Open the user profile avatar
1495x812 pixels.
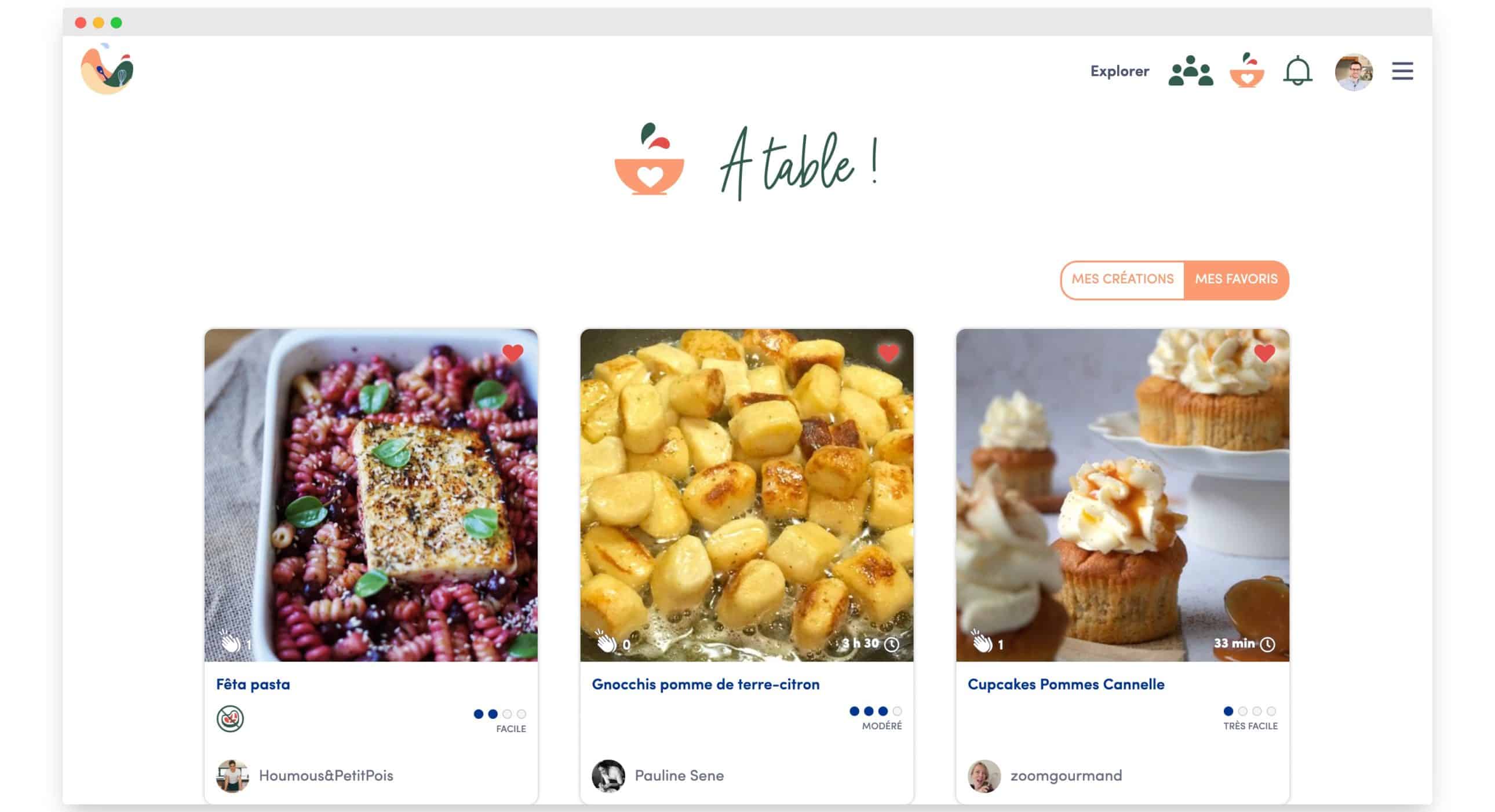coord(1354,72)
